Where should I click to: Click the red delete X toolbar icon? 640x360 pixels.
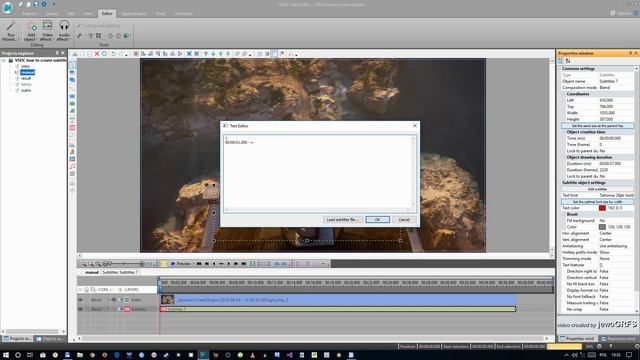(x=97, y=54)
